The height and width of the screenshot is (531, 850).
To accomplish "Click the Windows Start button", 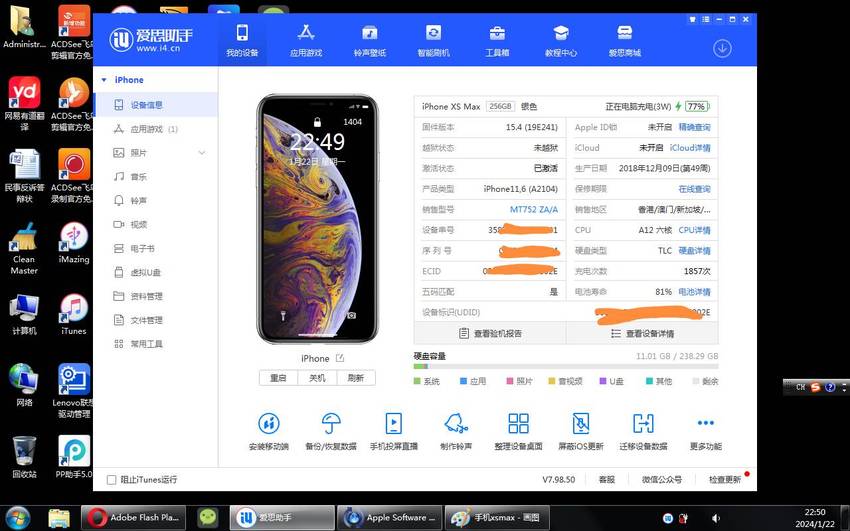I will (18, 517).
